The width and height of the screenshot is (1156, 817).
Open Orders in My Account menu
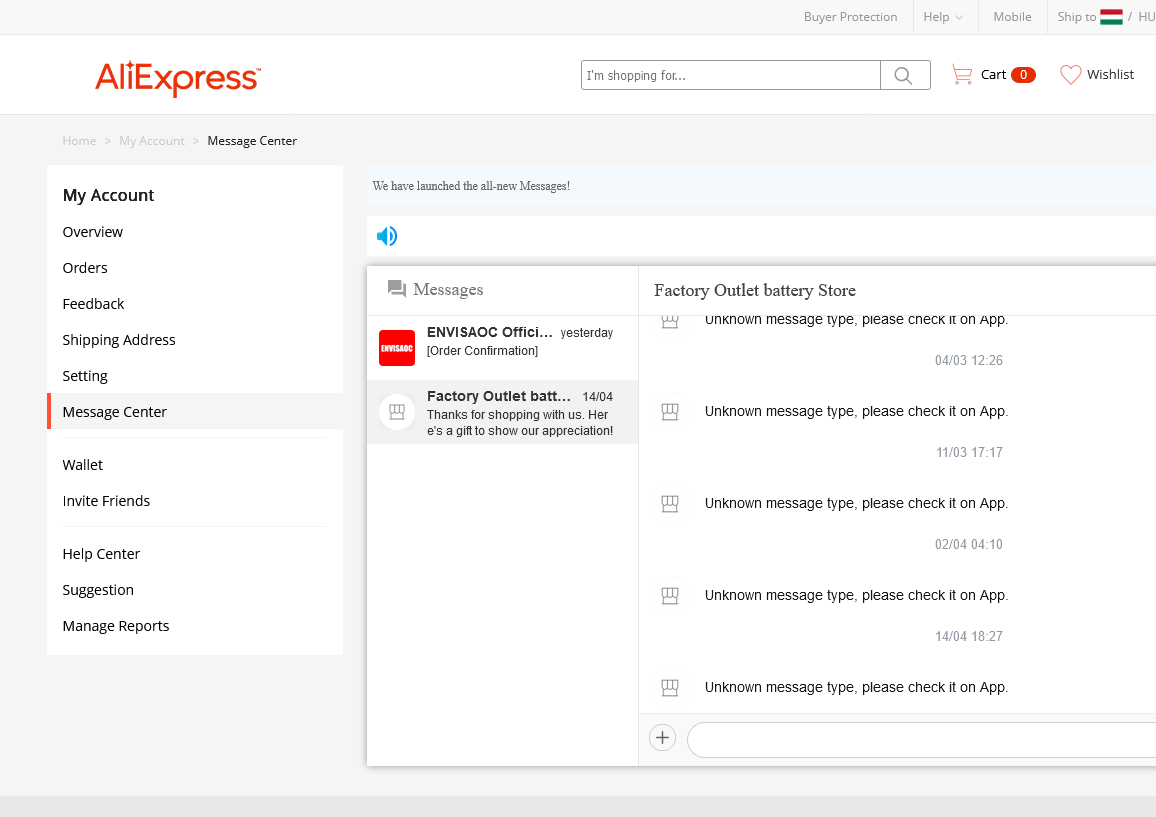[x=85, y=268]
